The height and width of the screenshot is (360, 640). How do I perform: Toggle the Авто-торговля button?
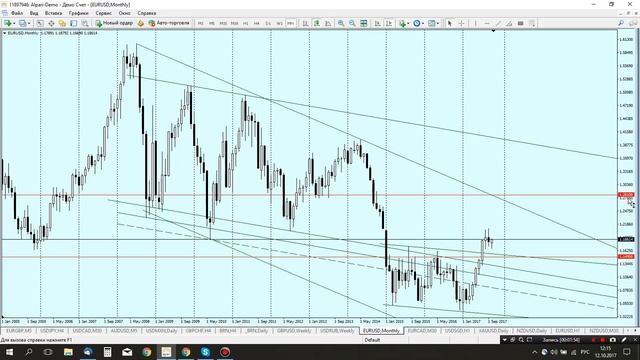pos(169,23)
